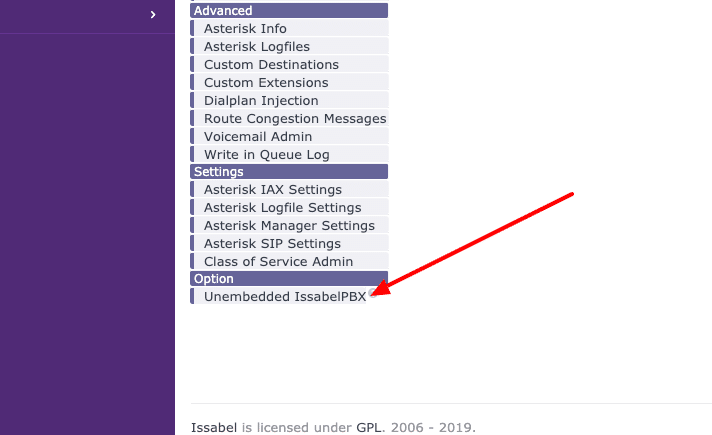Go to Custom Destinations
Viewport: 712px width, 435px height.
click(x=271, y=65)
